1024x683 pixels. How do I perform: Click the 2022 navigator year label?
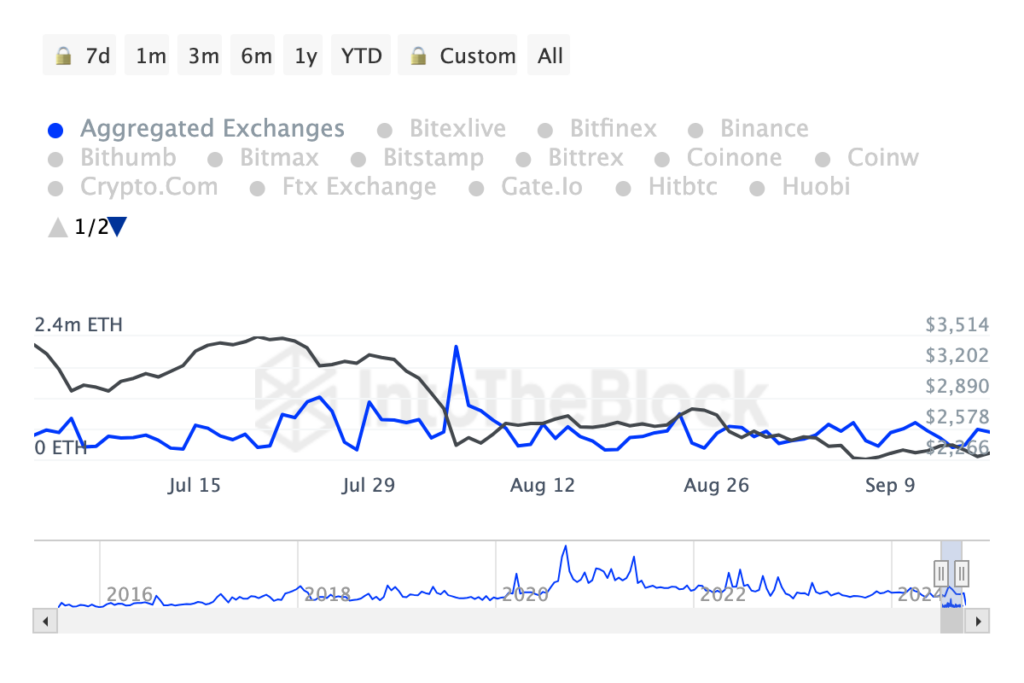tap(723, 594)
